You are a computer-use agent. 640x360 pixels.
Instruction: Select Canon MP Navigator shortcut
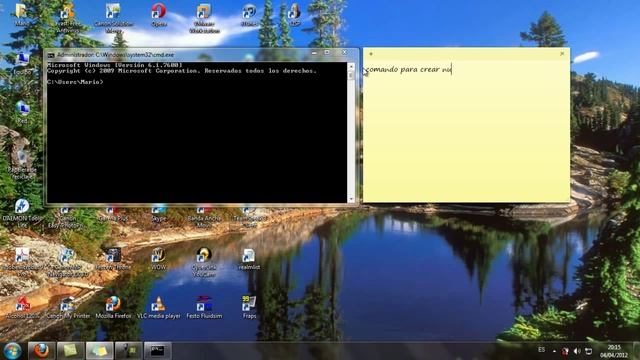[67, 263]
